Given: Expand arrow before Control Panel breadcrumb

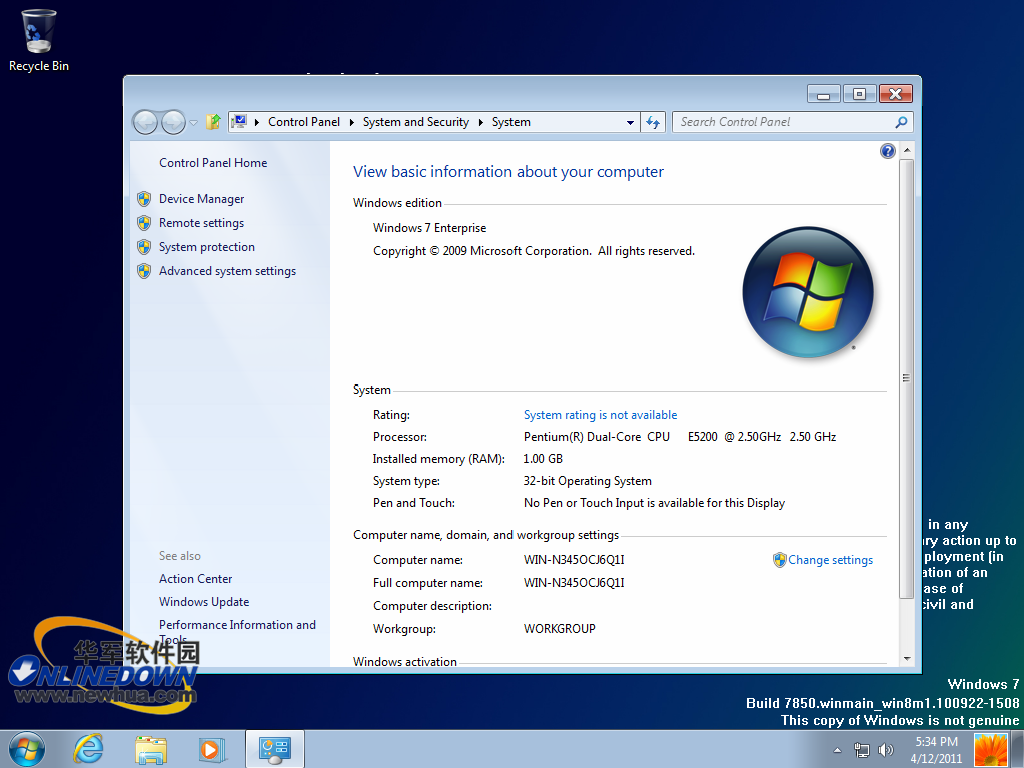Looking at the screenshot, I should [257, 122].
